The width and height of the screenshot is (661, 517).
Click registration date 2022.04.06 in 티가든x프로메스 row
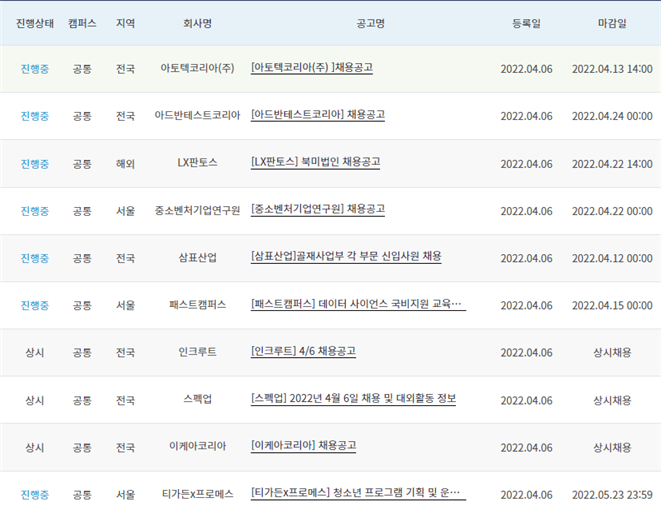coord(526,495)
